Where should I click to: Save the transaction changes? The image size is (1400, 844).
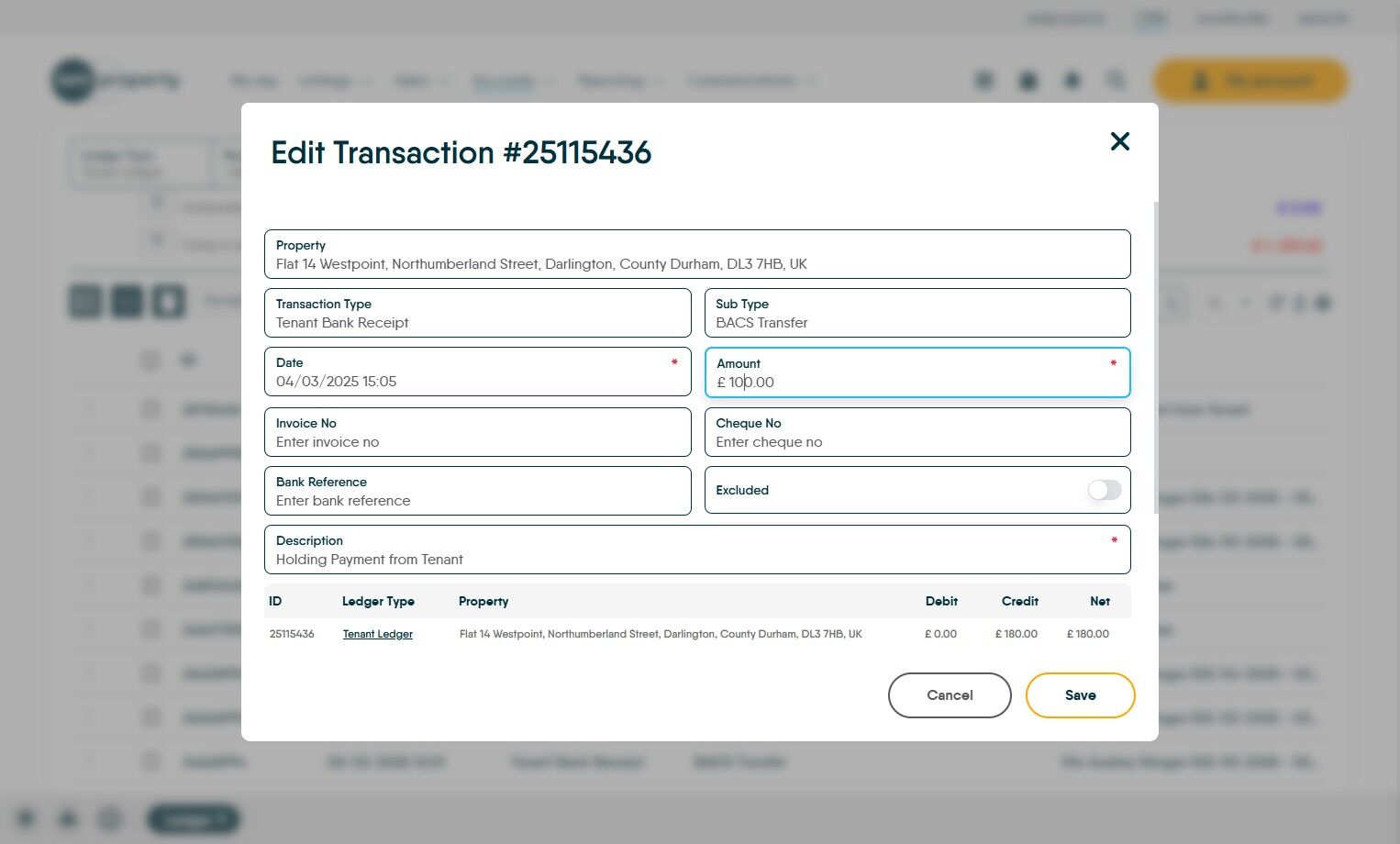(1080, 695)
